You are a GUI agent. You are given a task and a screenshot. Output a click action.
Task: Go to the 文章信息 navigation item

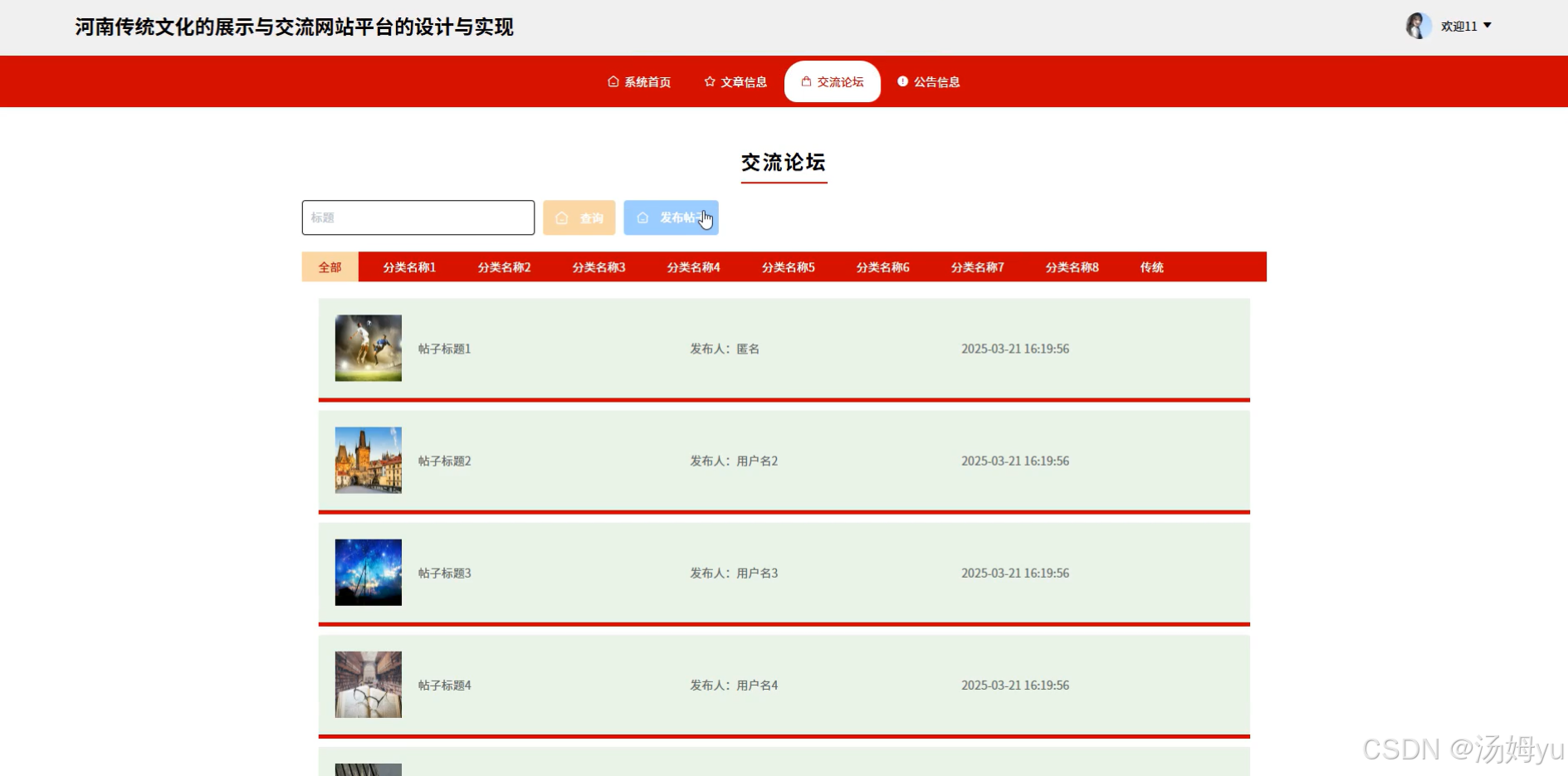click(735, 81)
